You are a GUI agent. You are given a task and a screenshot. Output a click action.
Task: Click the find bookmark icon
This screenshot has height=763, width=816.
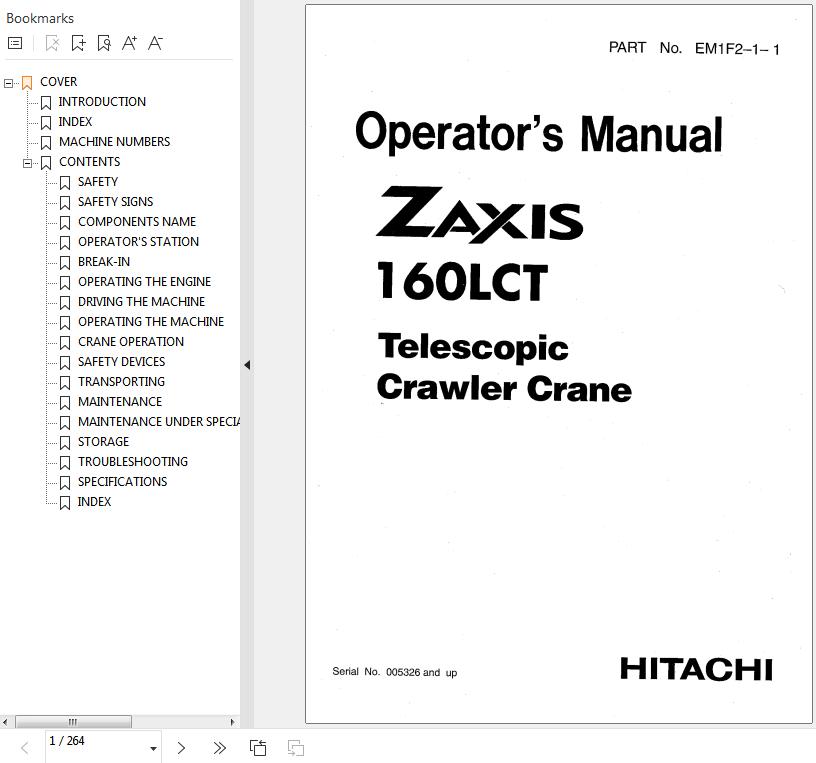click(x=104, y=43)
